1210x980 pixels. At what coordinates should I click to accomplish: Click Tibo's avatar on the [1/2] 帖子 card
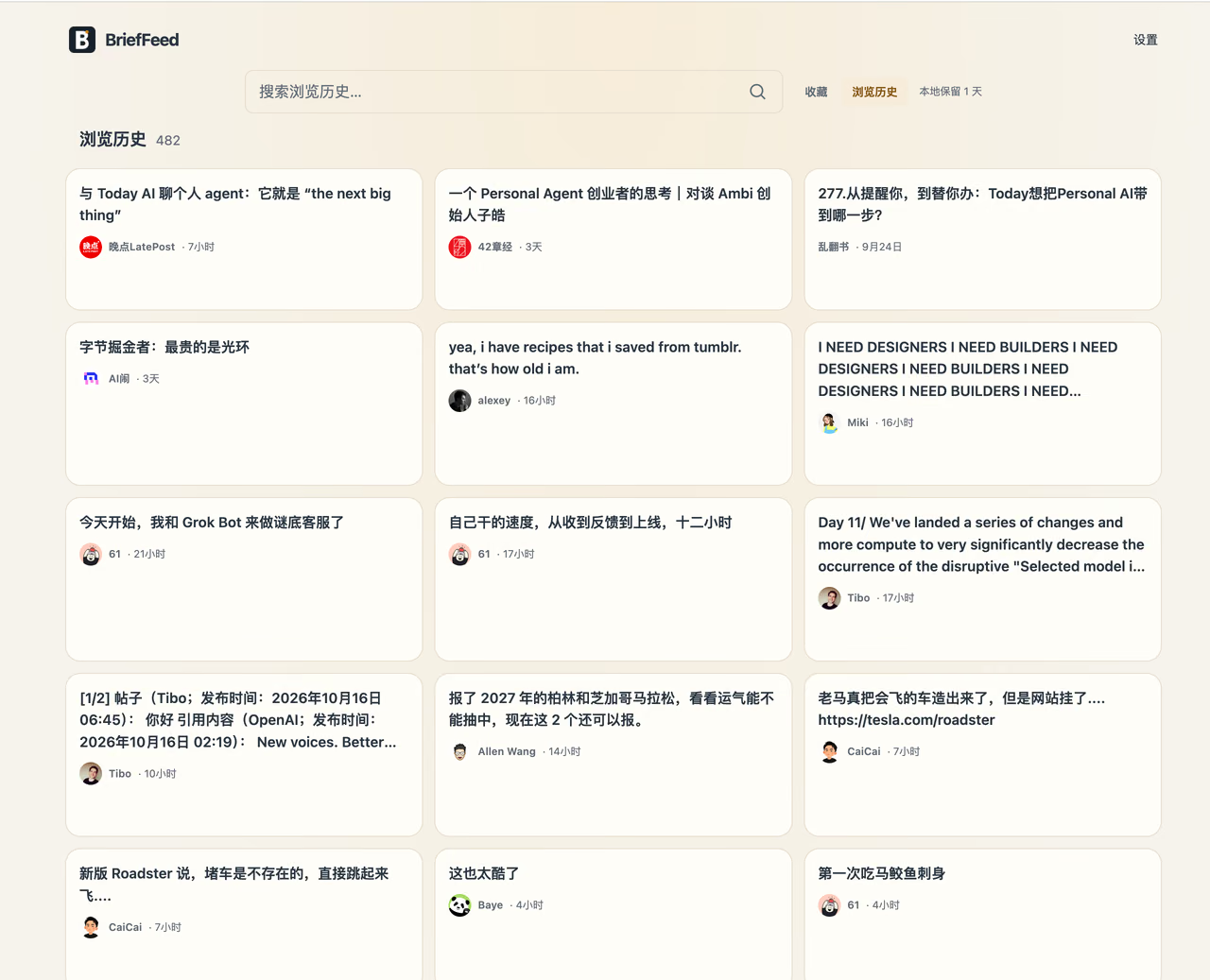click(91, 773)
